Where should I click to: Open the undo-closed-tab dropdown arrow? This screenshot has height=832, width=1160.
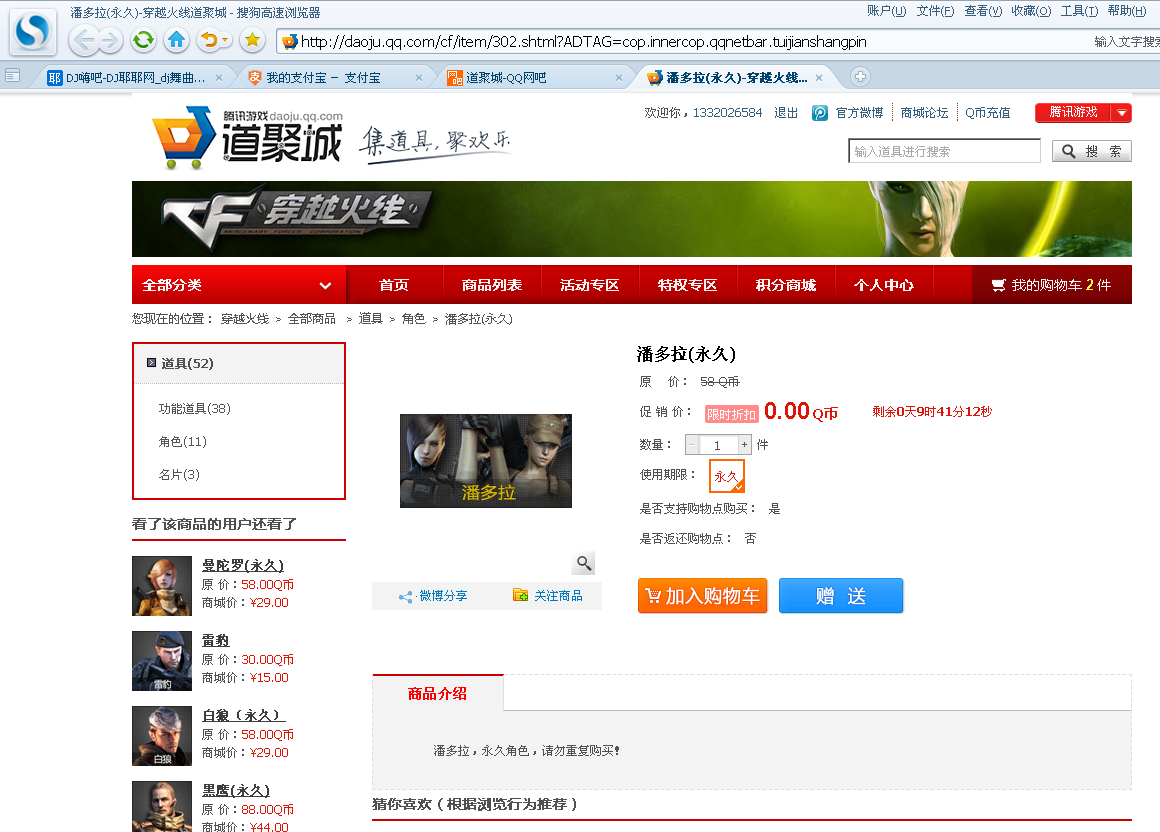(x=226, y=40)
